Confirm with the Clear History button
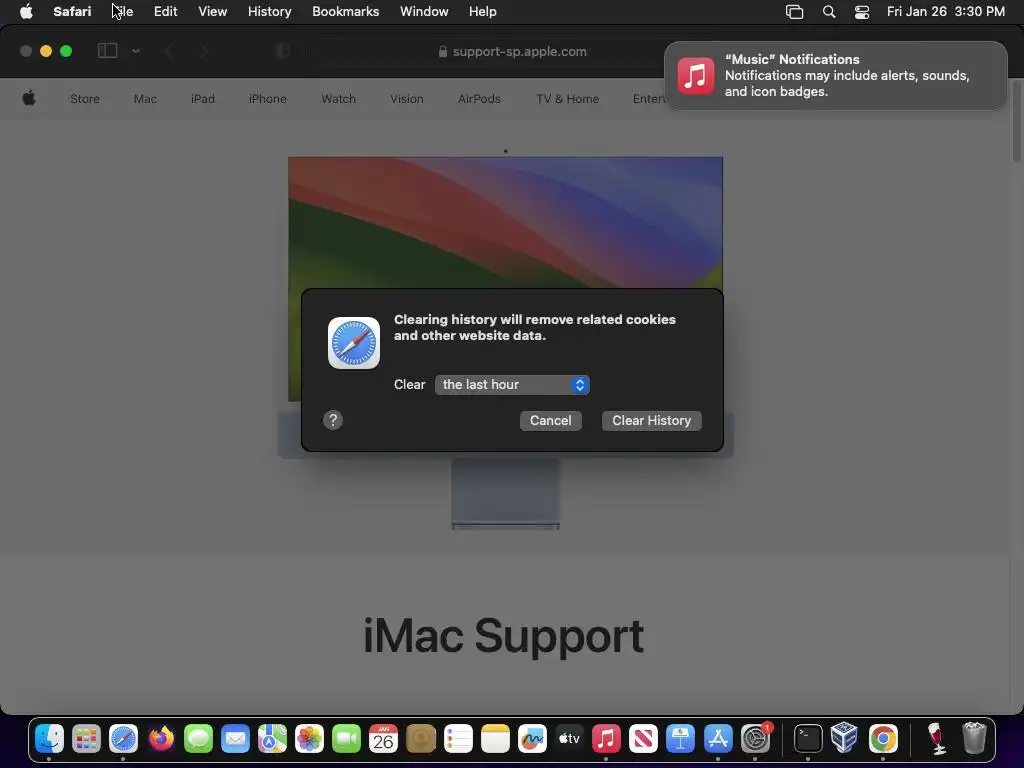 tap(651, 421)
